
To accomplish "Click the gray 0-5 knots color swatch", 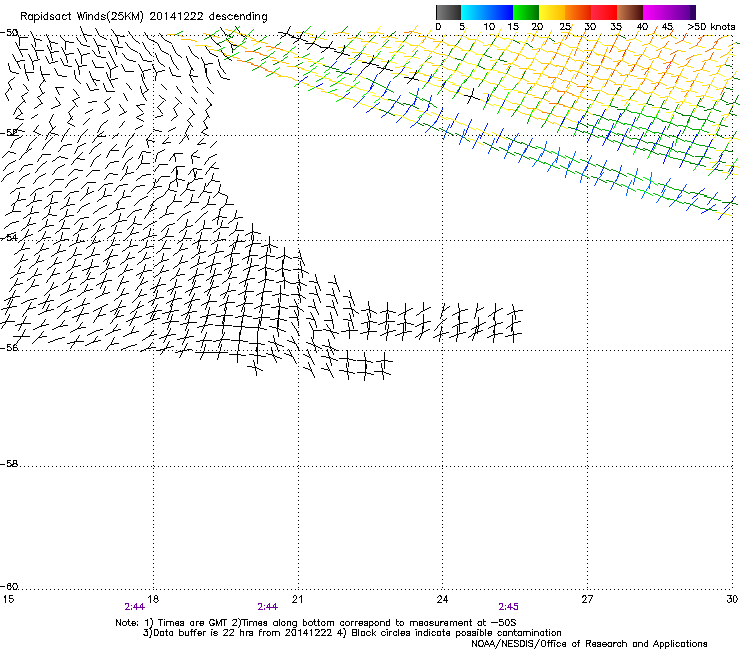I will tap(448, 12).
